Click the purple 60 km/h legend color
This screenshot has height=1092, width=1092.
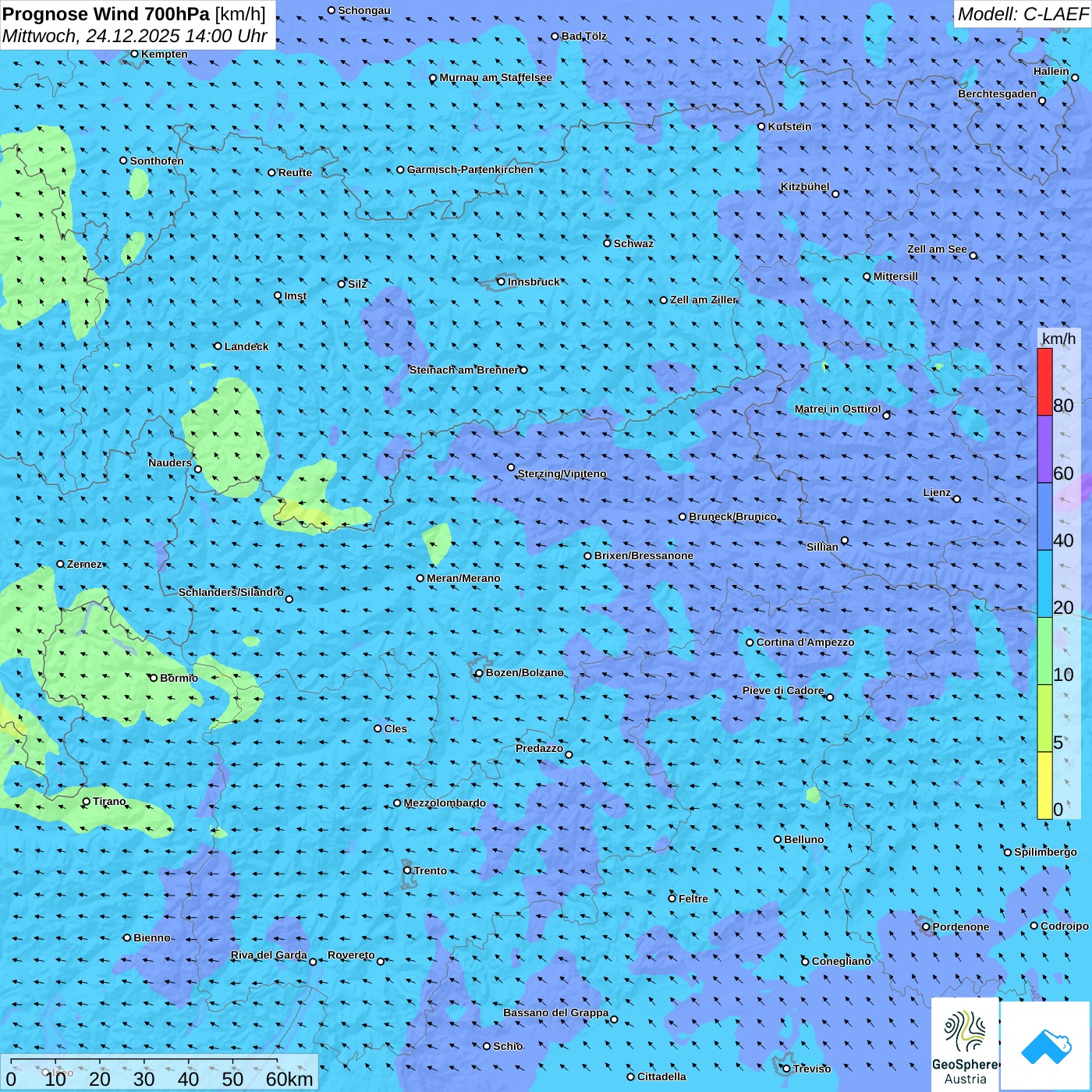pos(1044,449)
